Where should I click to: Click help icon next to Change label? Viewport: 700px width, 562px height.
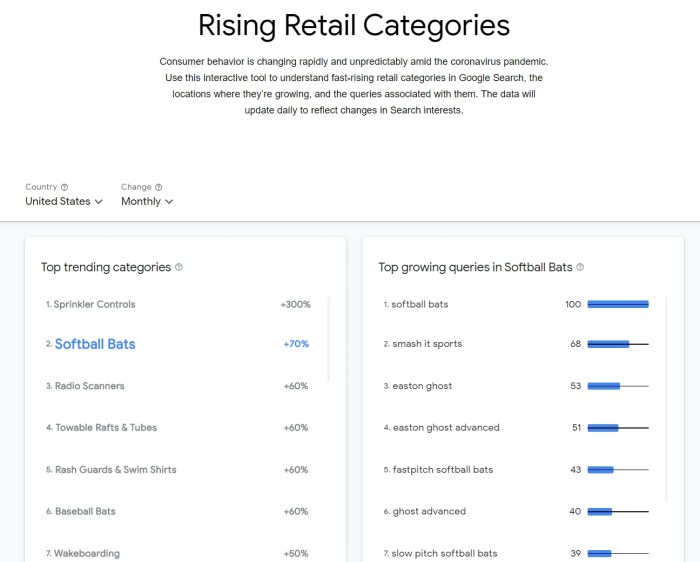(159, 187)
